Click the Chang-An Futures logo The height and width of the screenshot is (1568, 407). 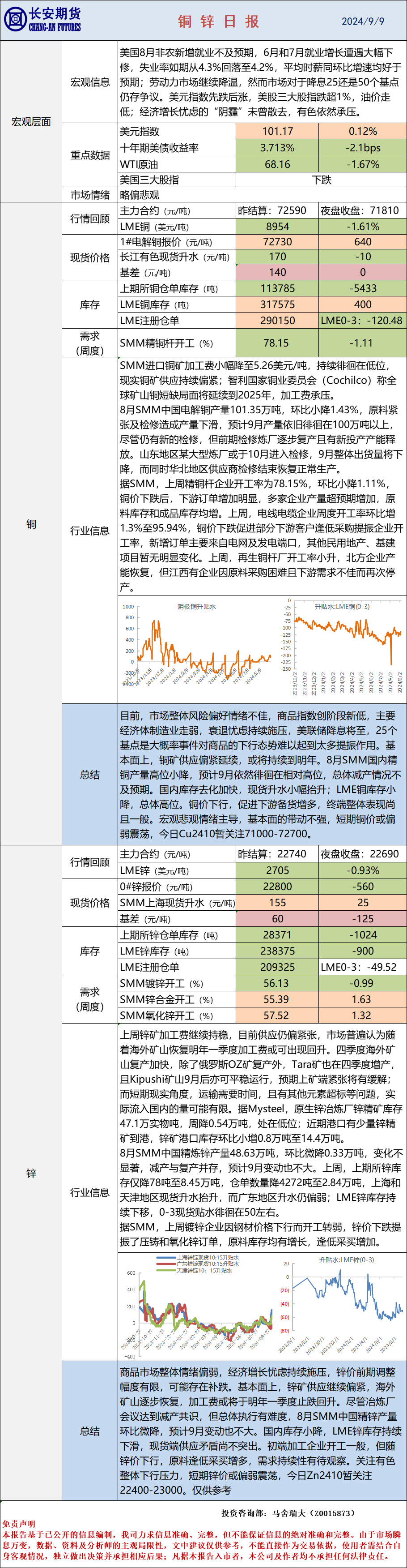42,20
